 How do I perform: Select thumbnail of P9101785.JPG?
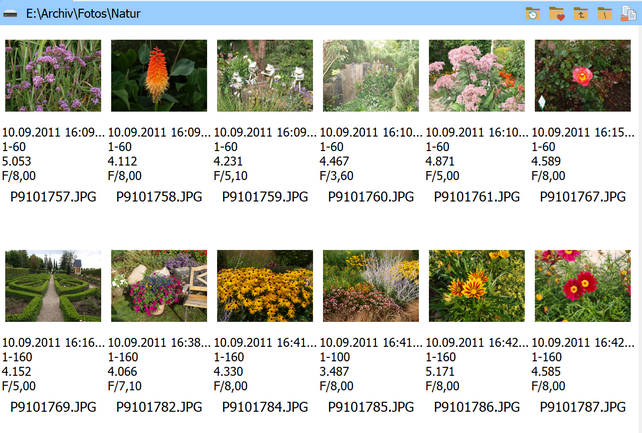point(371,285)
